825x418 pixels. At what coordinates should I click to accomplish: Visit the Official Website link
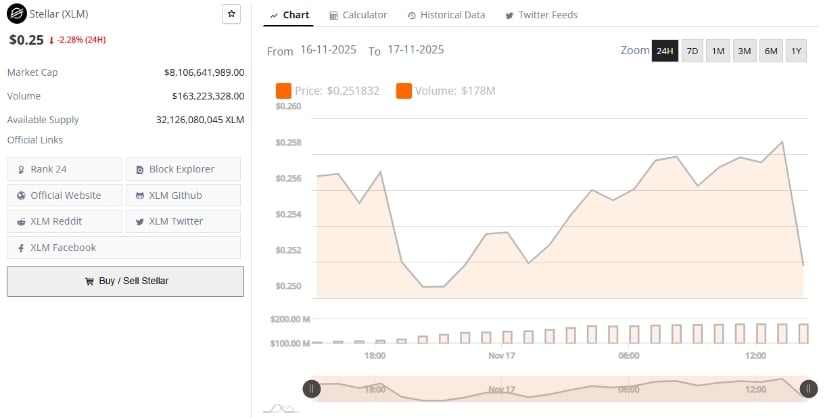65,195
